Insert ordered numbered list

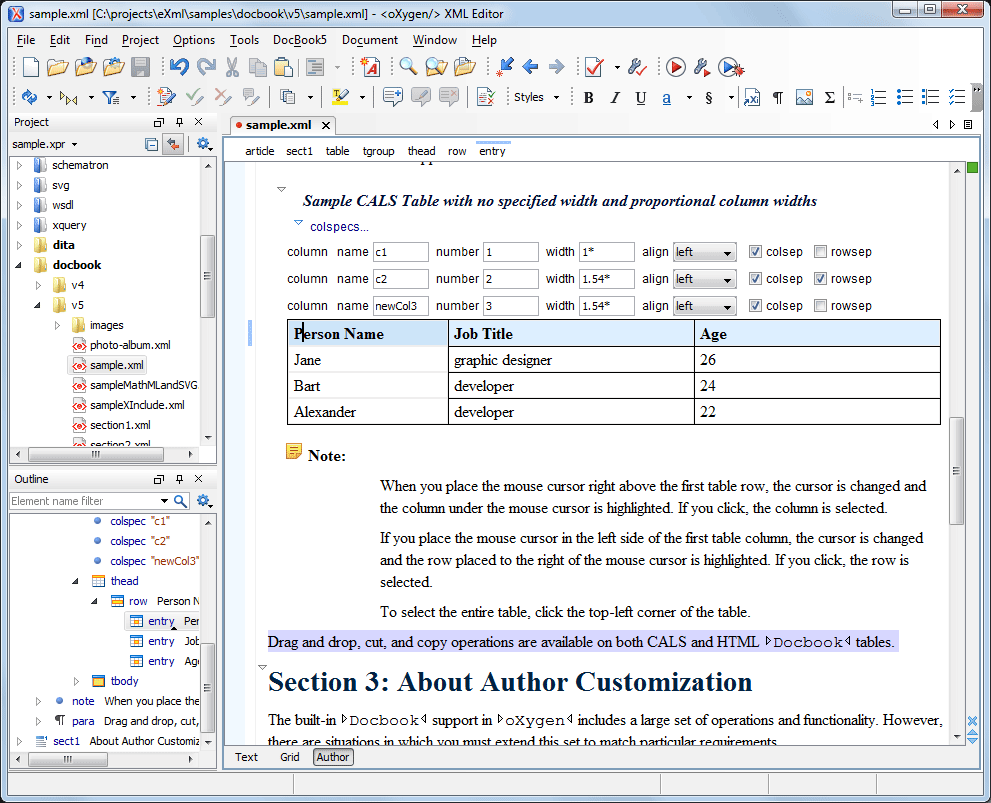coord(878,97)
